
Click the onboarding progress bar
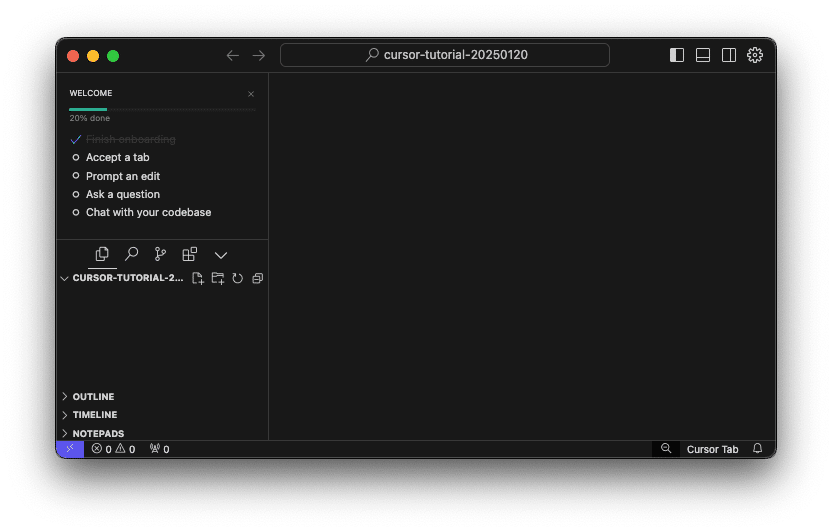162,110
